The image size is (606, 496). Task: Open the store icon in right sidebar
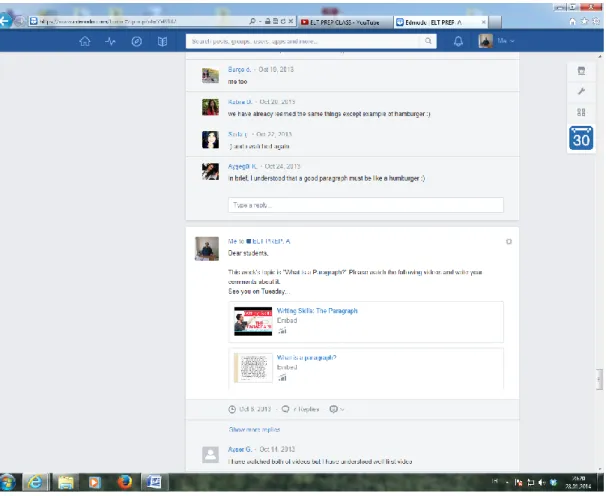coord(581,71)
